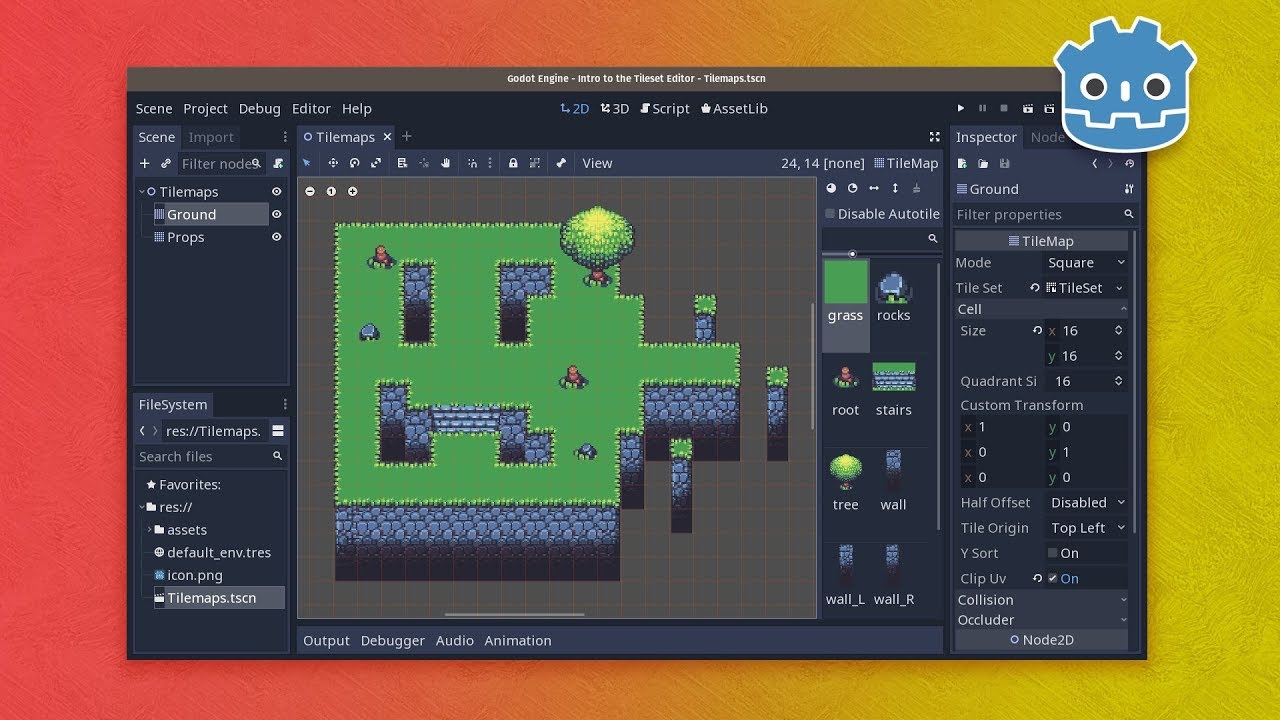This screenshot has width=1280, height=720.
Task: Flip tile vertically icon
Action: [x=895, y=188]
